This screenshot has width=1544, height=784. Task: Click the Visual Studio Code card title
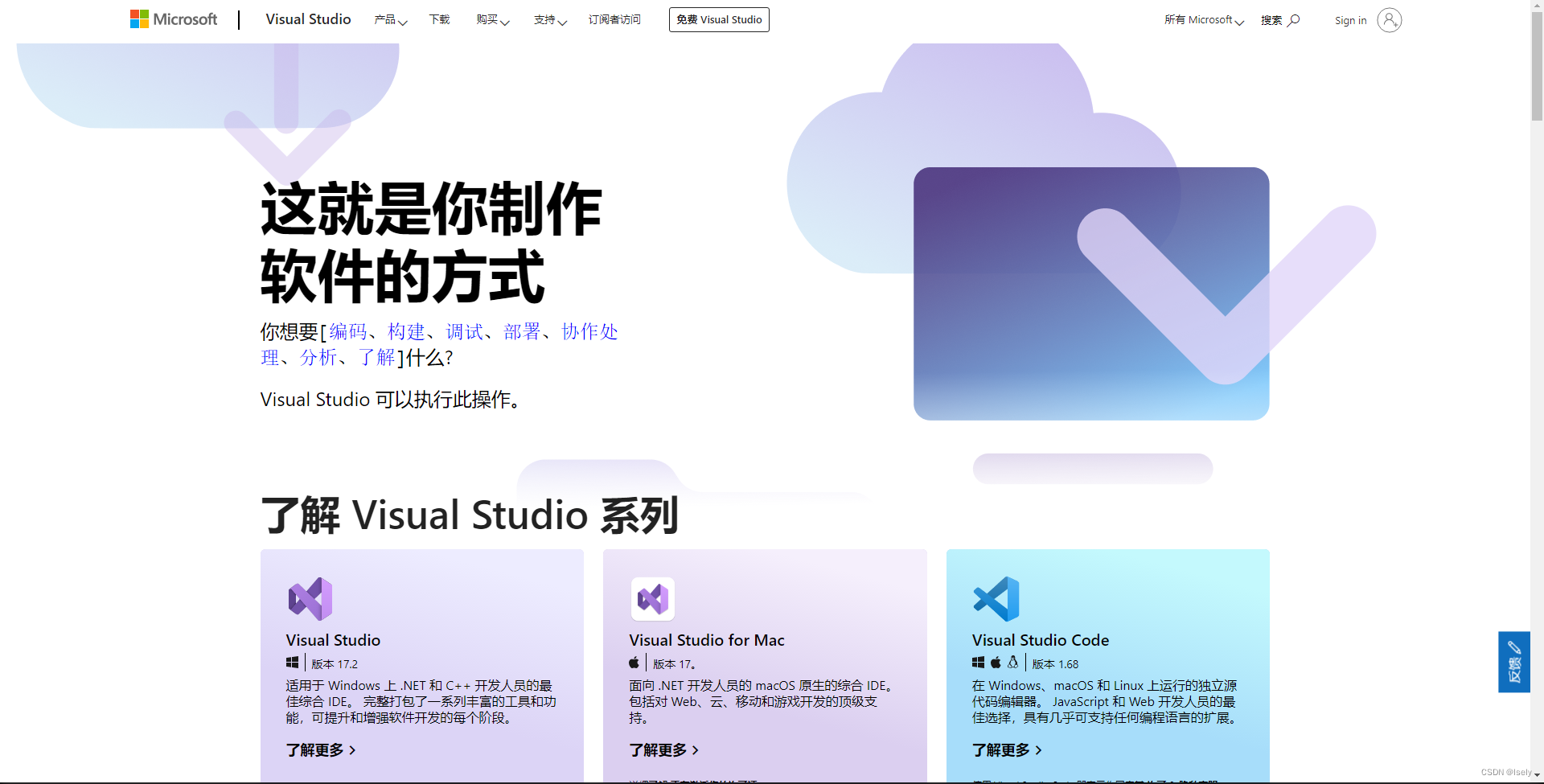pos(1041,640)
